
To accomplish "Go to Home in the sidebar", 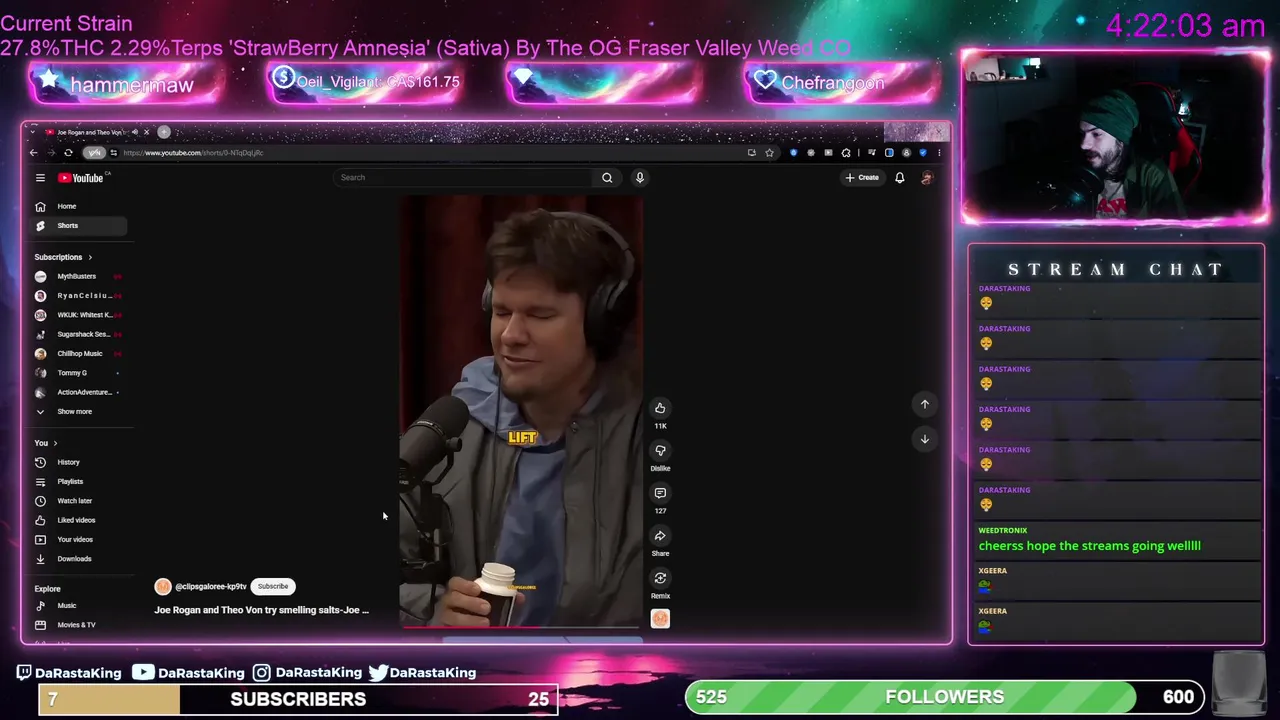I will click(x=80, y=206).
